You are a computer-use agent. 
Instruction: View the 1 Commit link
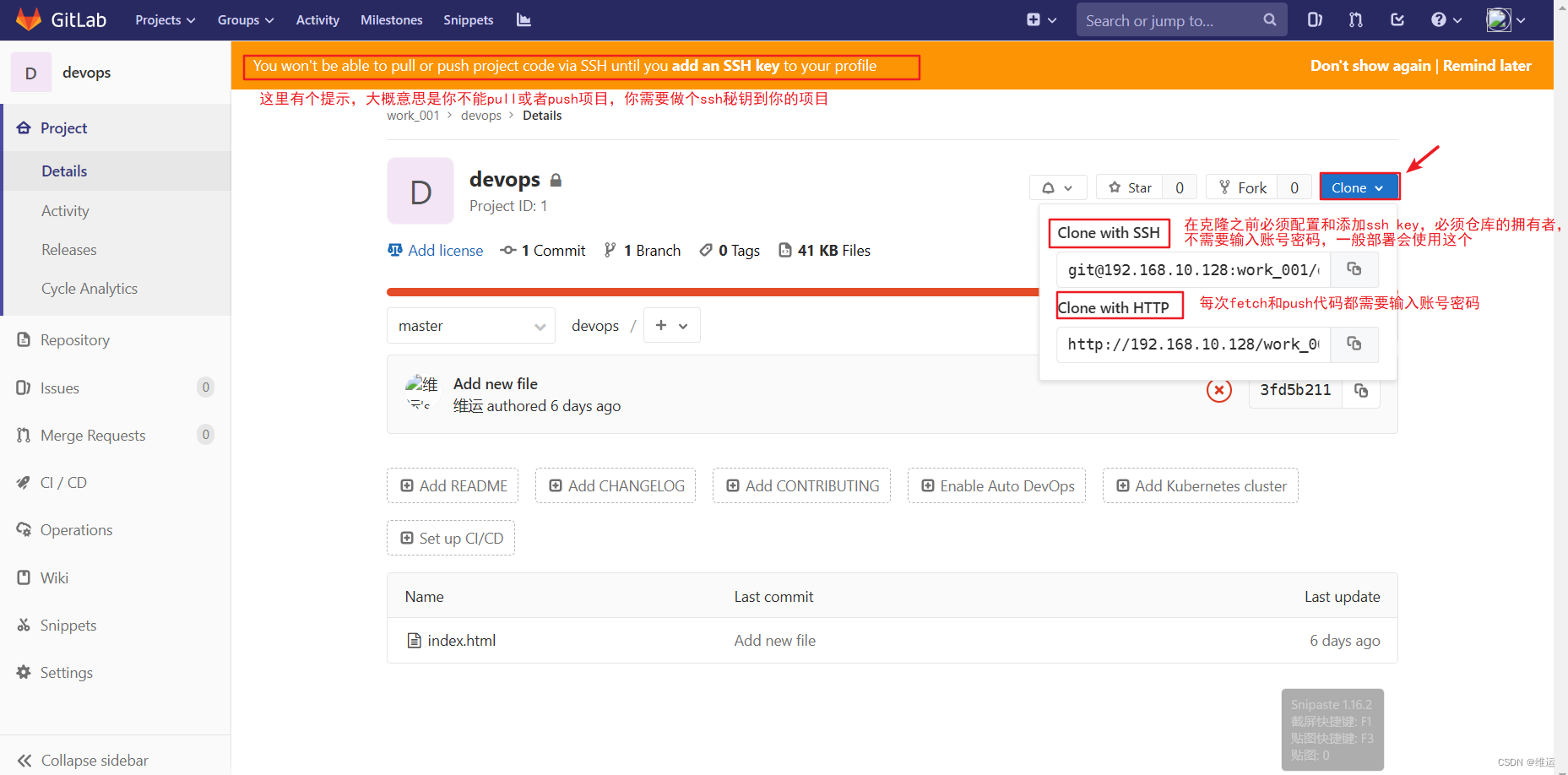[x=543, y=250]
